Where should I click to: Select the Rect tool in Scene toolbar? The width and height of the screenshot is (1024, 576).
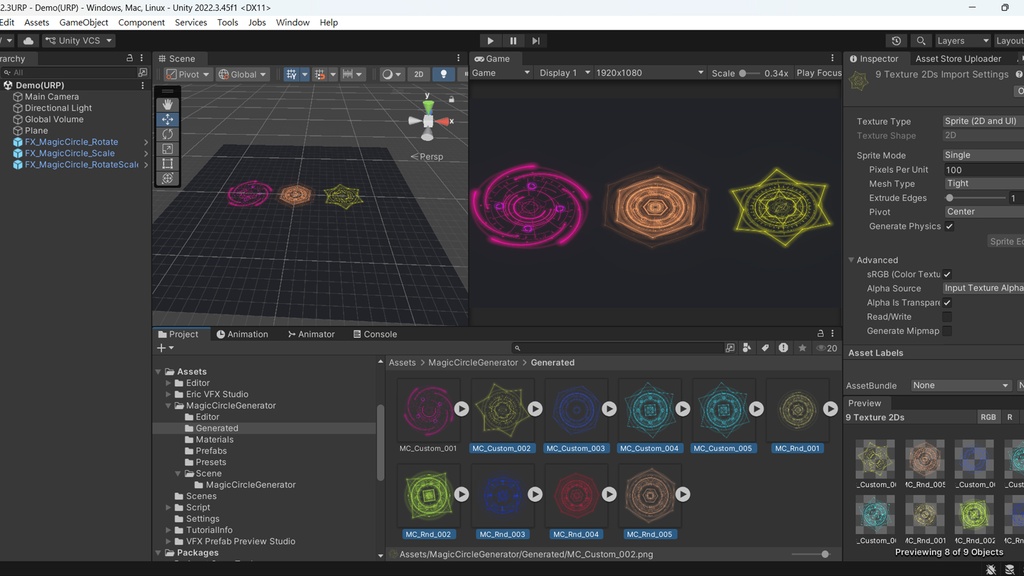tap(168, 163)
